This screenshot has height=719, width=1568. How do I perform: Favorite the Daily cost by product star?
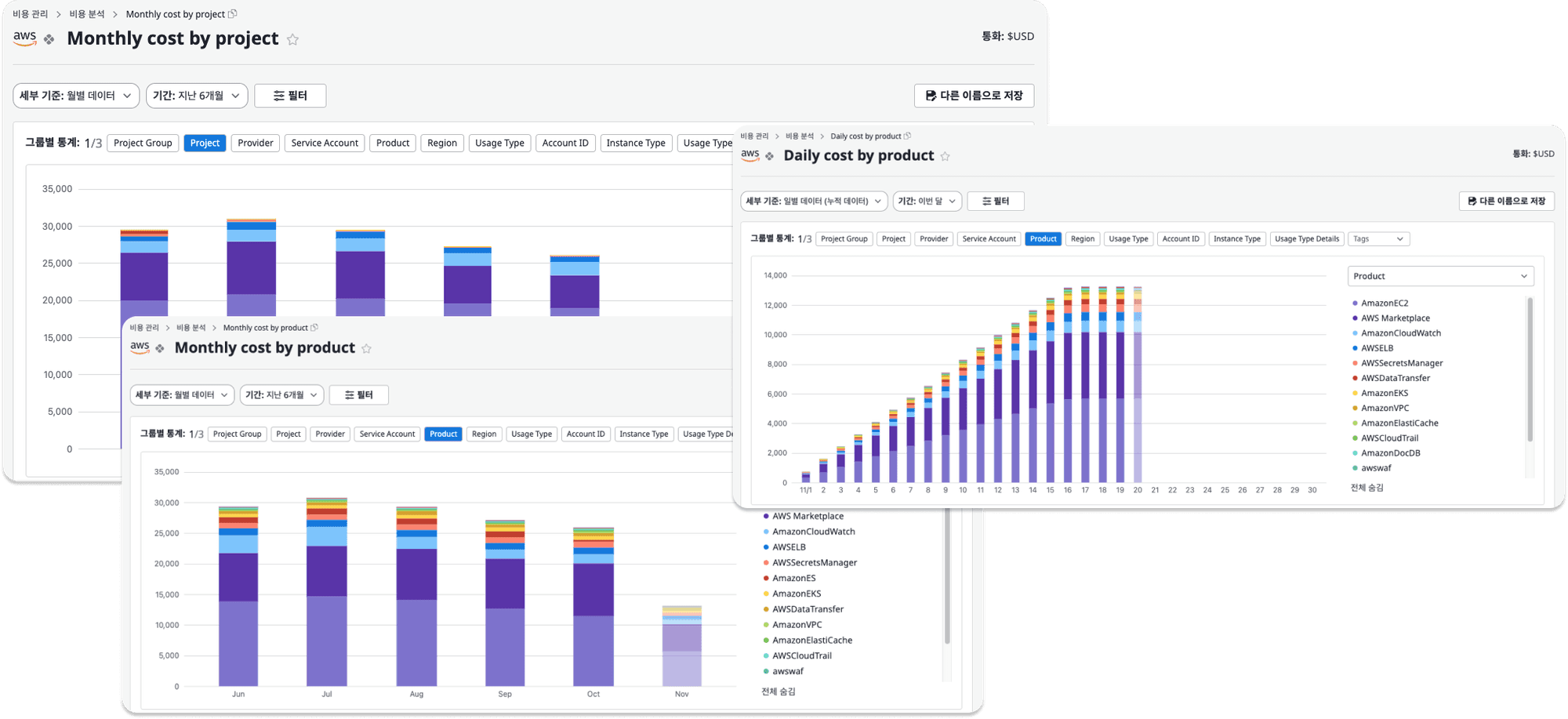pos(945,156)
